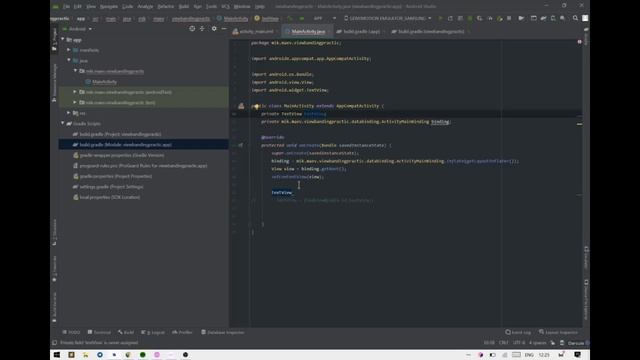Open Layout Inspector from bottom bar
The width and height of the screenshot is (640, 360).
[558, 332]
